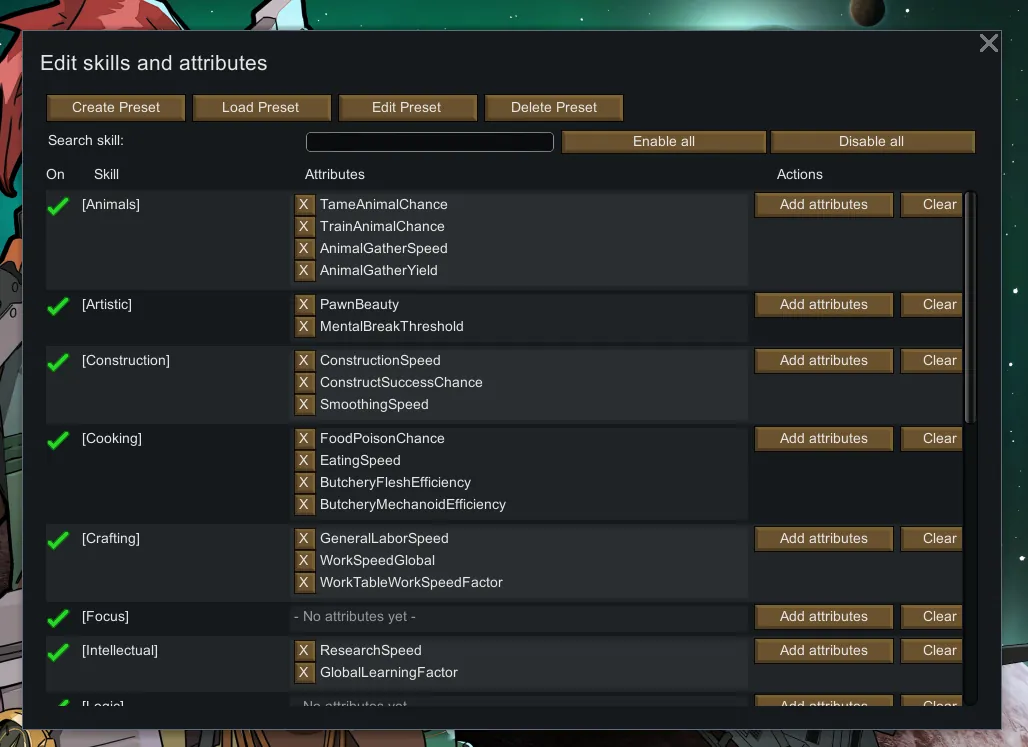Image resolution: width=1028 pixels, height=747 pixels.
Task: Click the X next to WorkSpeedGlobal
Action: (305, 560)
